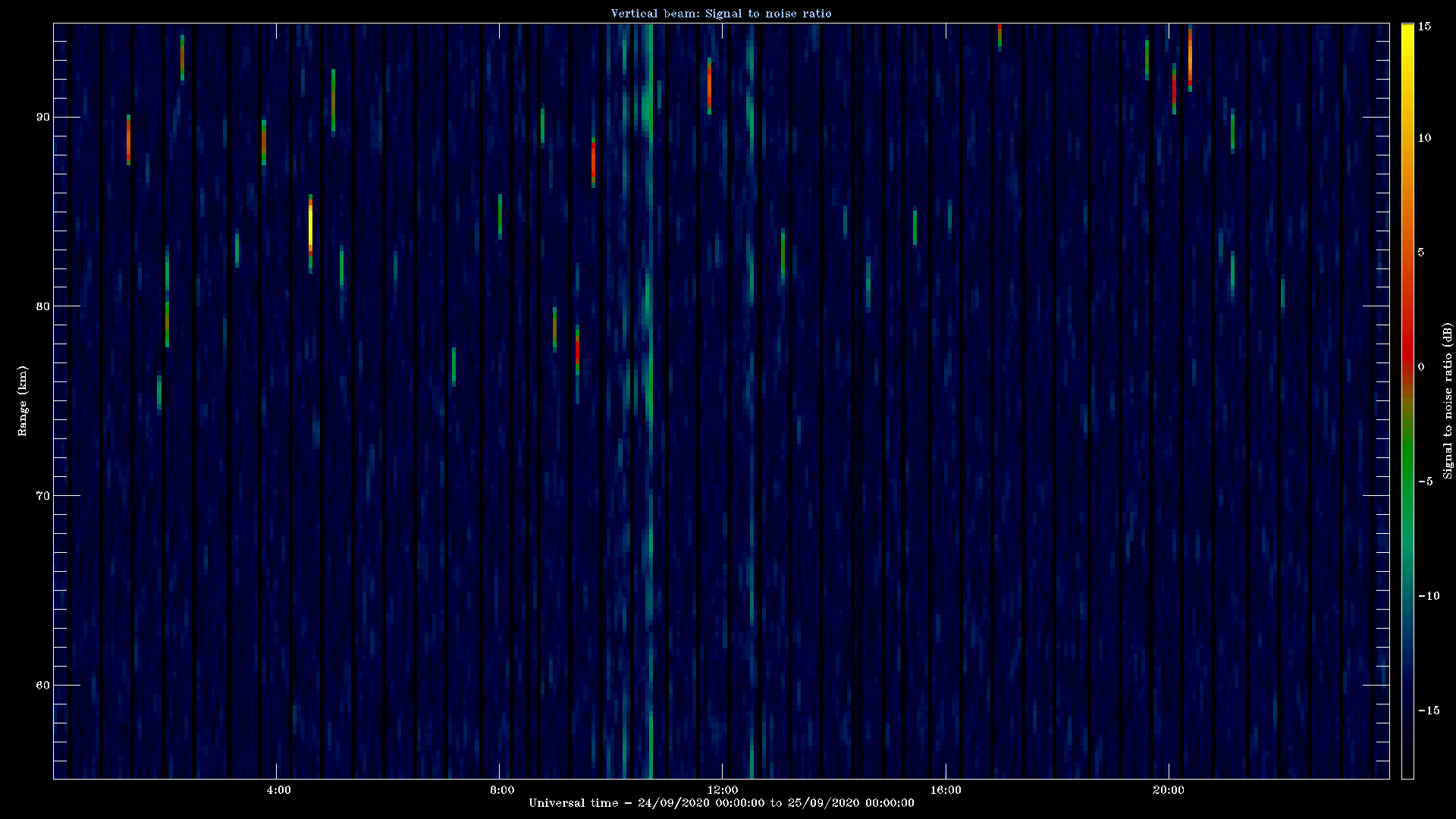Screen dimensions: 1456x819
Task: Click the colorbar value 0
Action: coord(1421,367)
